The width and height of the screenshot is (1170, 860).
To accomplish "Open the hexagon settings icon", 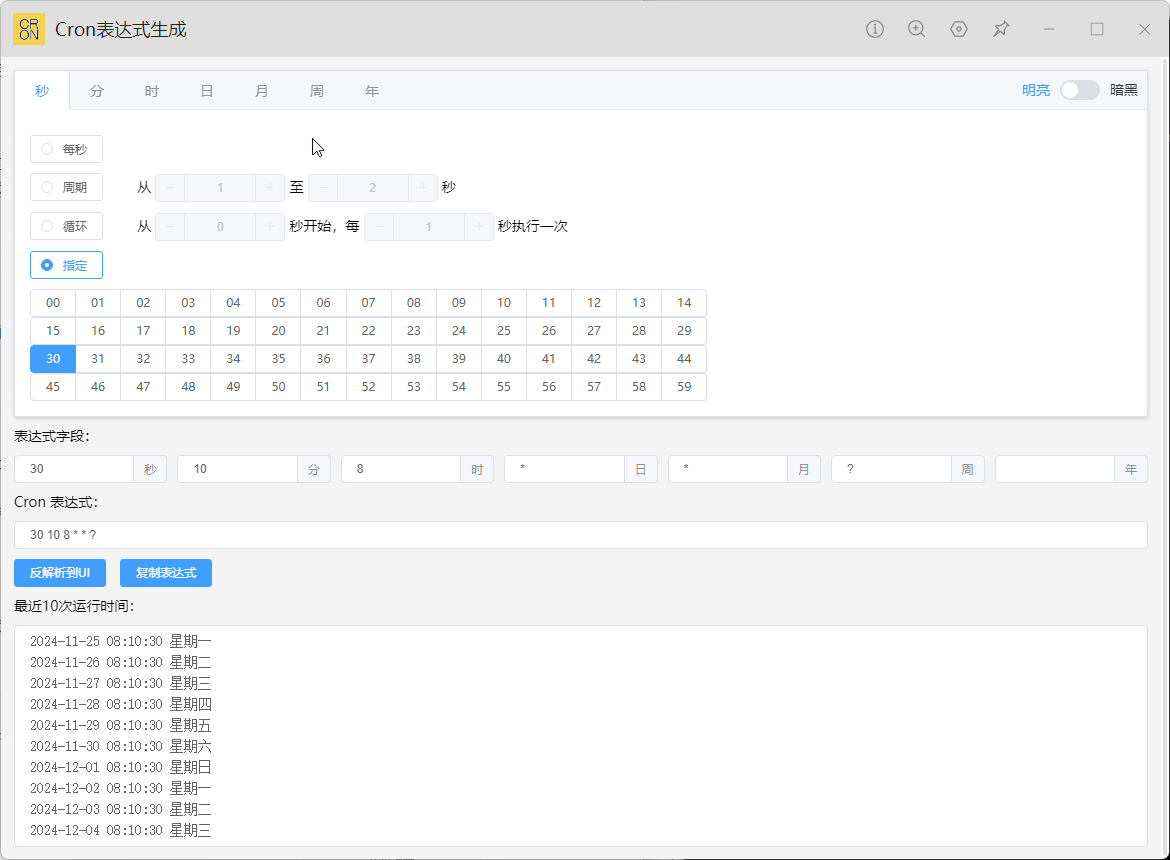I will tap(959, 29).
